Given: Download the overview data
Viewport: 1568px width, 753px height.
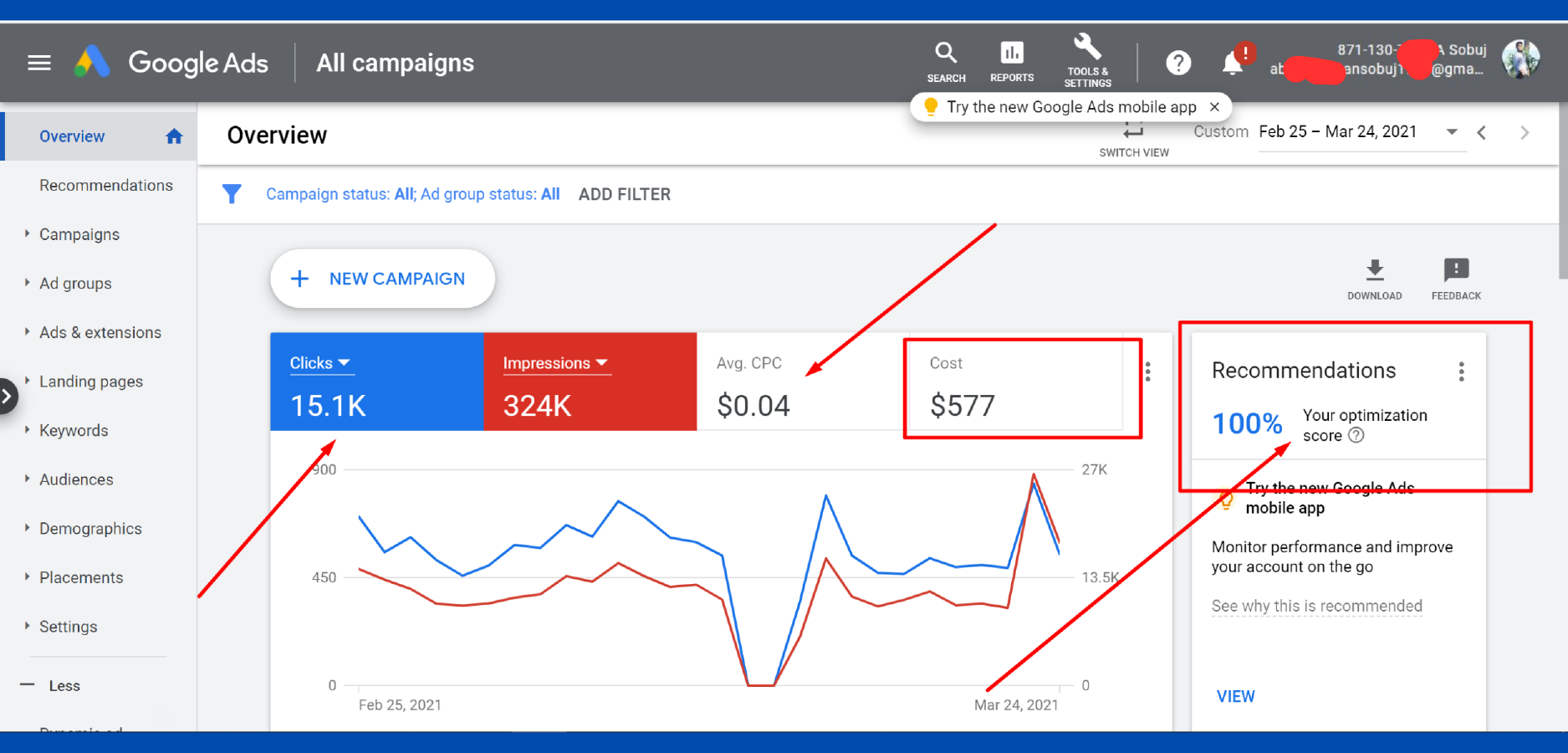Looking at the screenshot, I should click(1374, 271).
